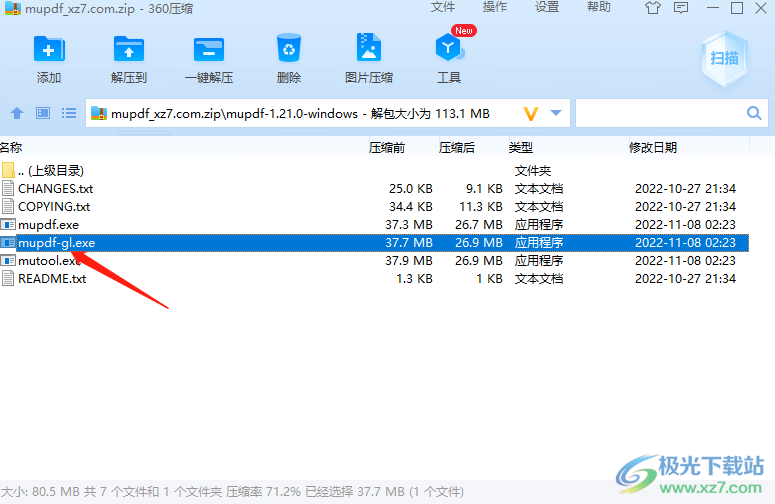Click the 25.0 KB size of CHANGES.txt
The image size is (775, 504).
click(411, 188)
